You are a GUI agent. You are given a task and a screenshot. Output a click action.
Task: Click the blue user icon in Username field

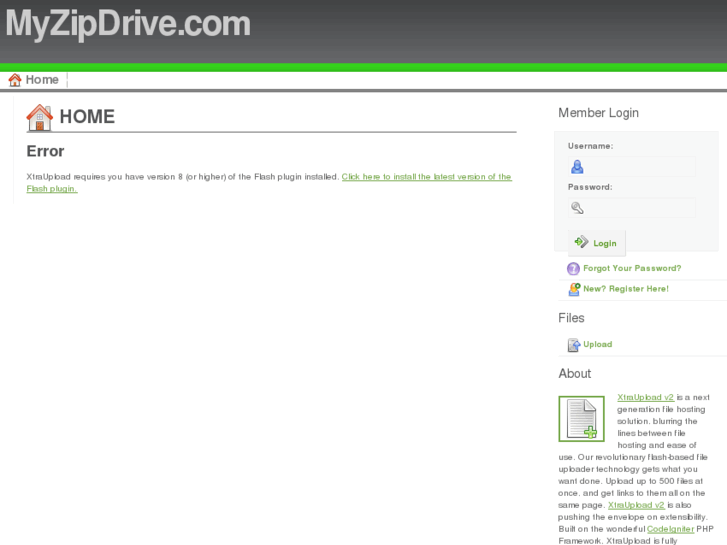point(577,167)
